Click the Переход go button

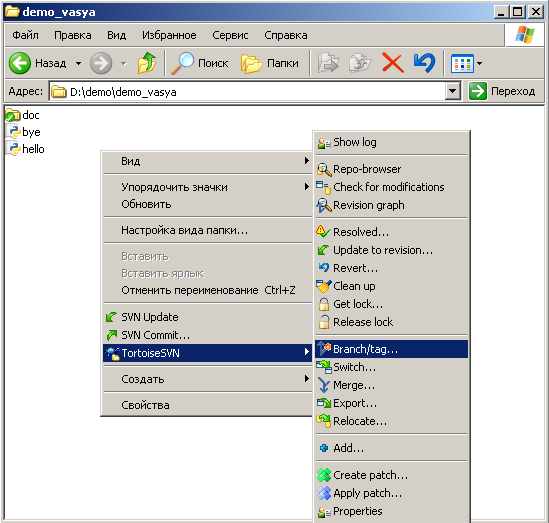pyautogui.click(x=502, y=91)
